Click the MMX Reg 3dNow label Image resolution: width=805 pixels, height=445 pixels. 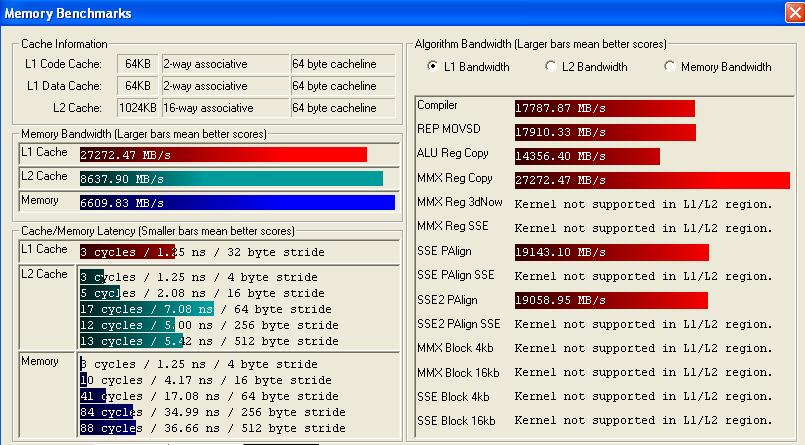click(x=459, y=202)
